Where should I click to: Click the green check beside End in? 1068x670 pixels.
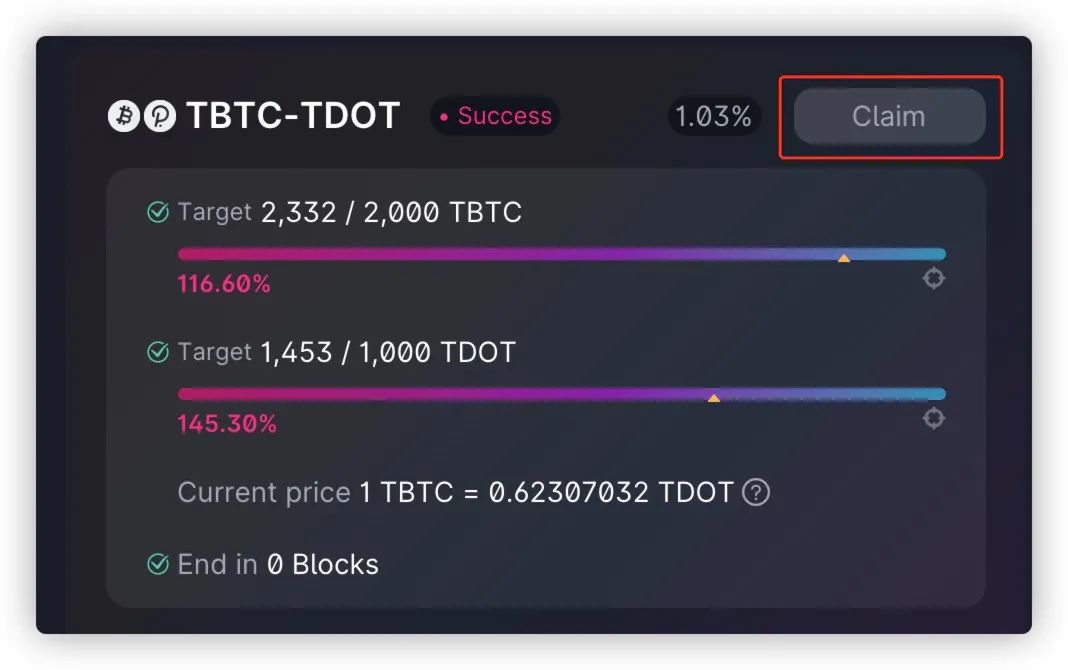157,564
